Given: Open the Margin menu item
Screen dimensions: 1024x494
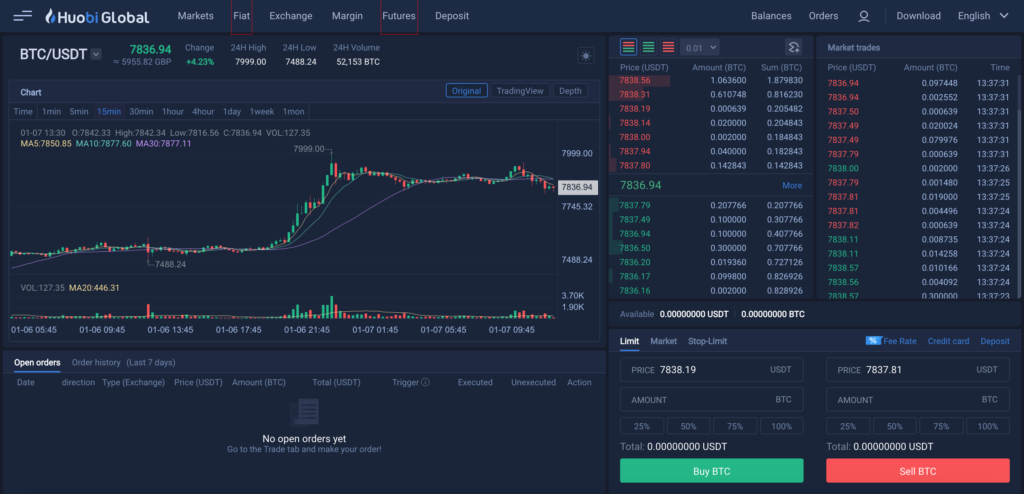Looking at the screenshot, I should point(347,16).
